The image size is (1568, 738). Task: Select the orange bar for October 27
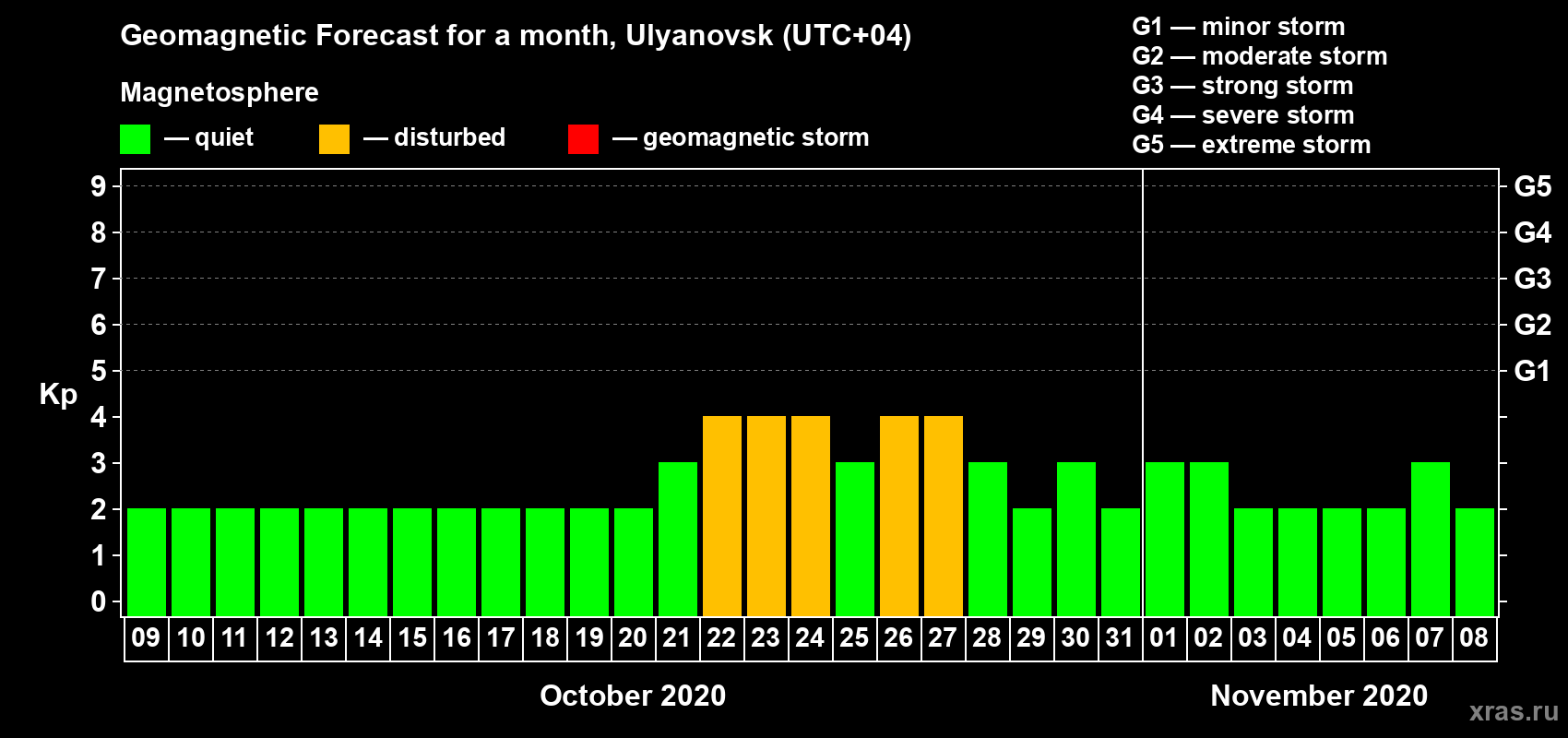944,516
